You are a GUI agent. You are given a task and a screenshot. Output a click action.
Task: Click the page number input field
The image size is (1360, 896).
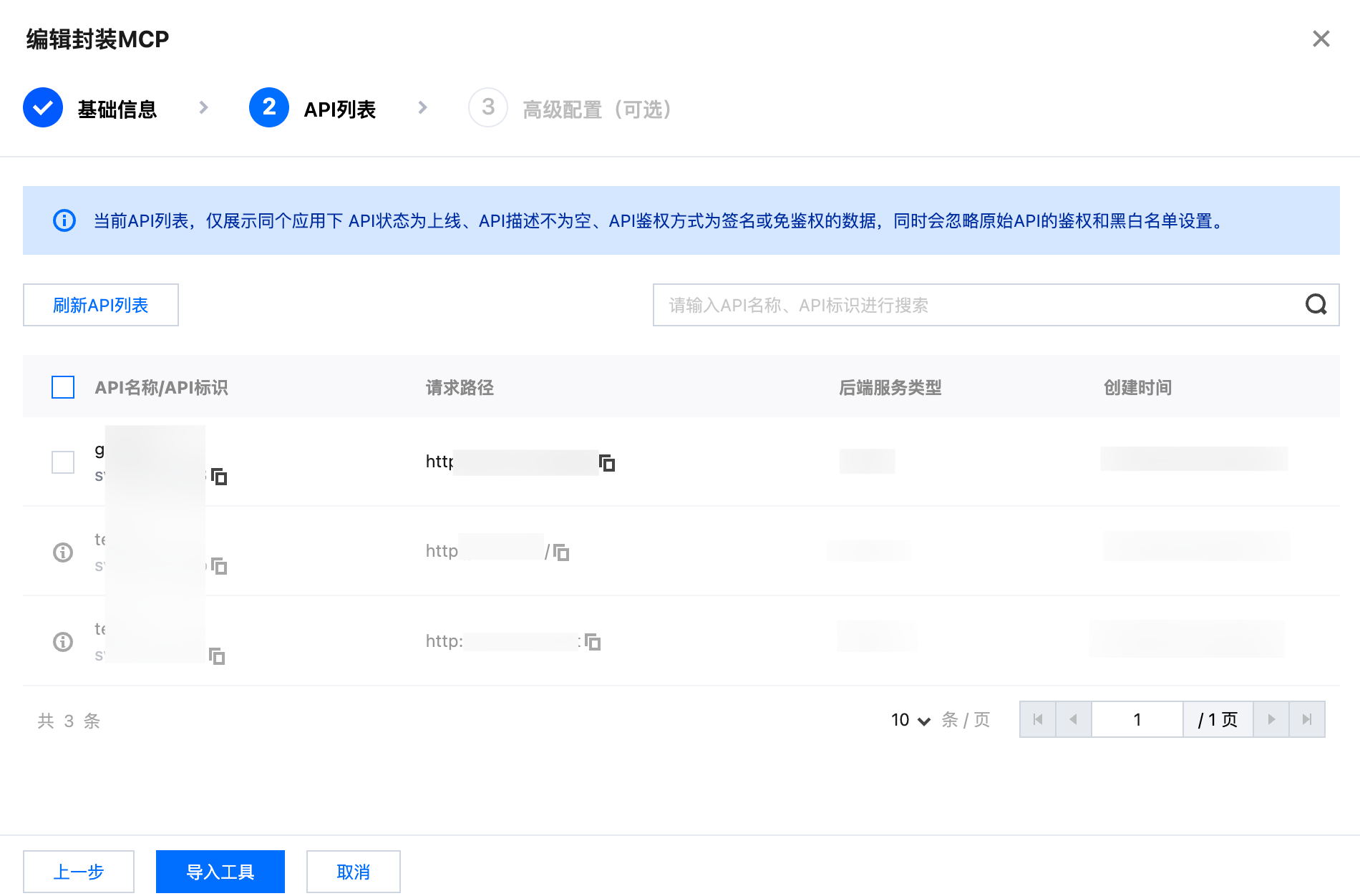click(1137, 719)
